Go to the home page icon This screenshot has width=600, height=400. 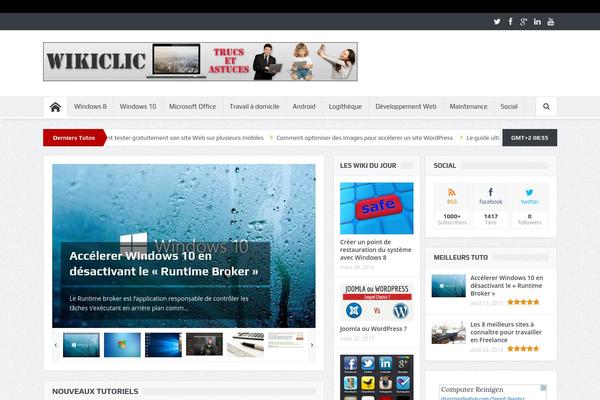[x=55, y=107]
